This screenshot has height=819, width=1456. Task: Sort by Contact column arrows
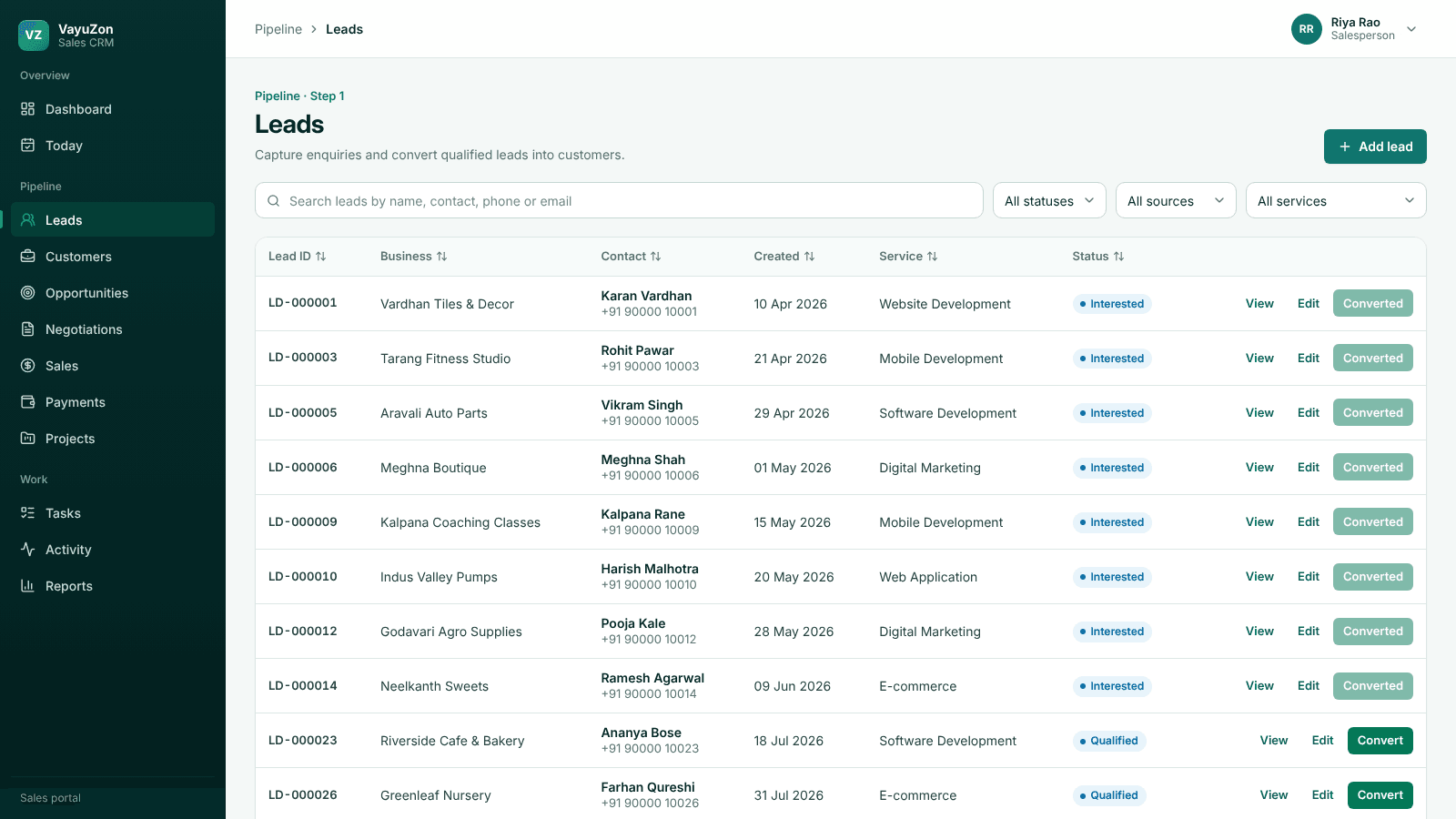click(x=656, y=257)
